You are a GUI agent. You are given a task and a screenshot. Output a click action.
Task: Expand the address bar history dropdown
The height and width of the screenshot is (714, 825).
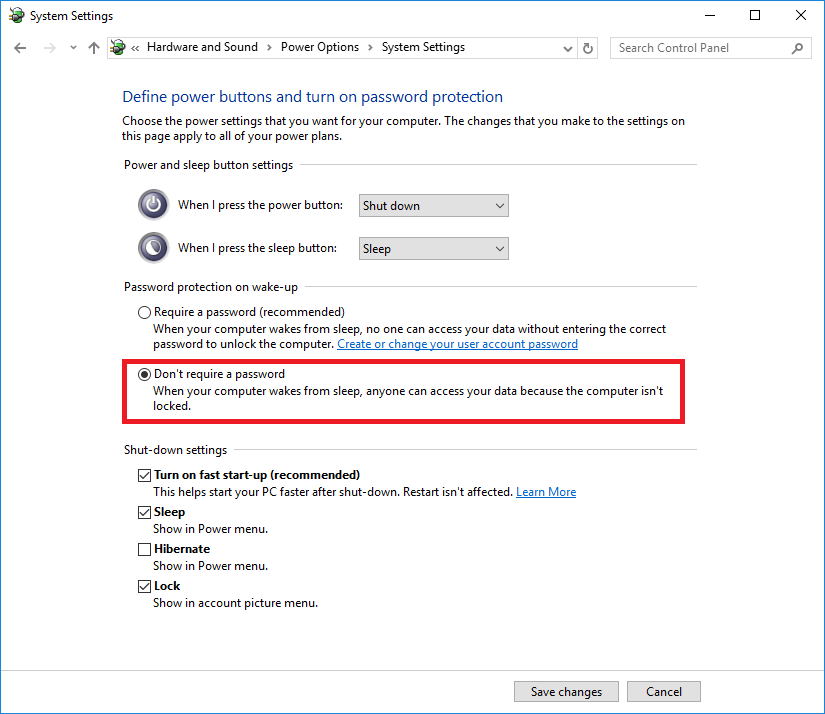point(568,48)
